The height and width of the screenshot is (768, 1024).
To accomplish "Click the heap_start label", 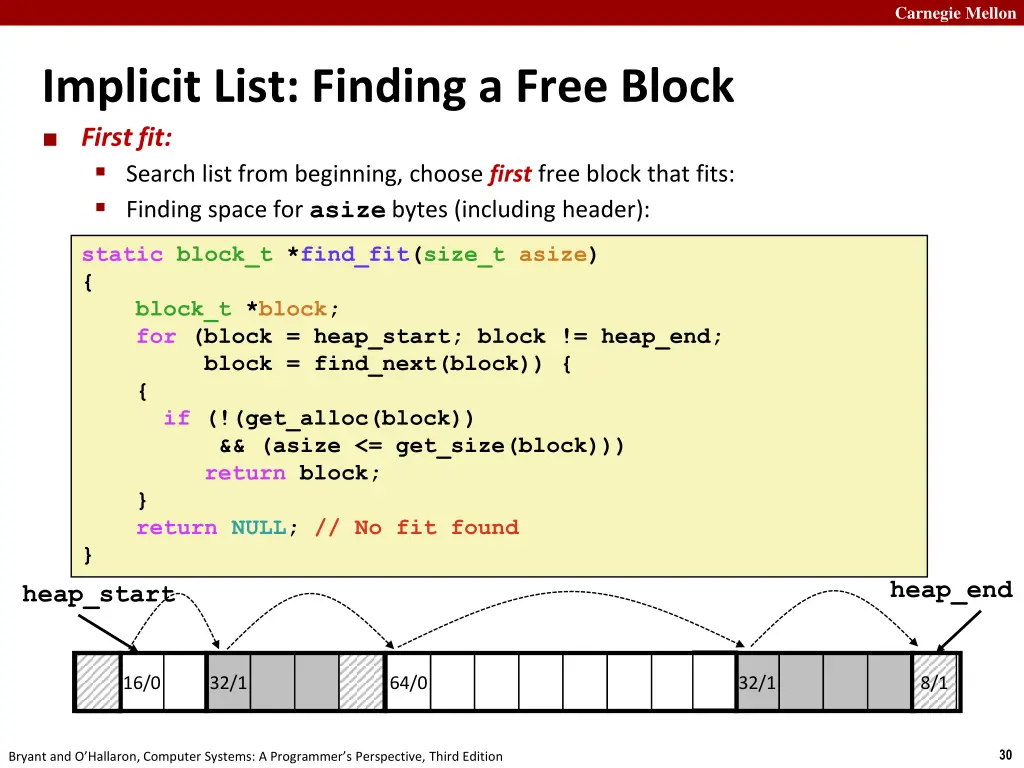I will click(x=99, y=595).
